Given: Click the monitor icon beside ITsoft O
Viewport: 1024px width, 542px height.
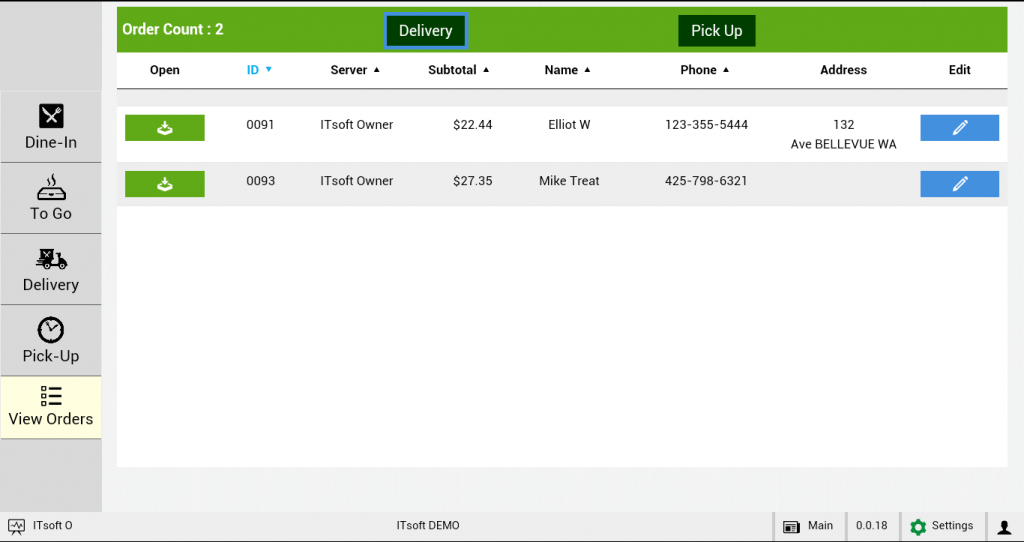Looking at the screenshot, I should pyautogui.click(x=16, y=526).
